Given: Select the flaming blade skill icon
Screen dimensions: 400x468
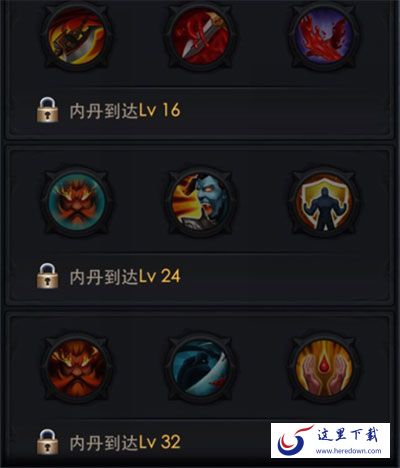Looking at the screenshot, I should [x=77, y=37].
